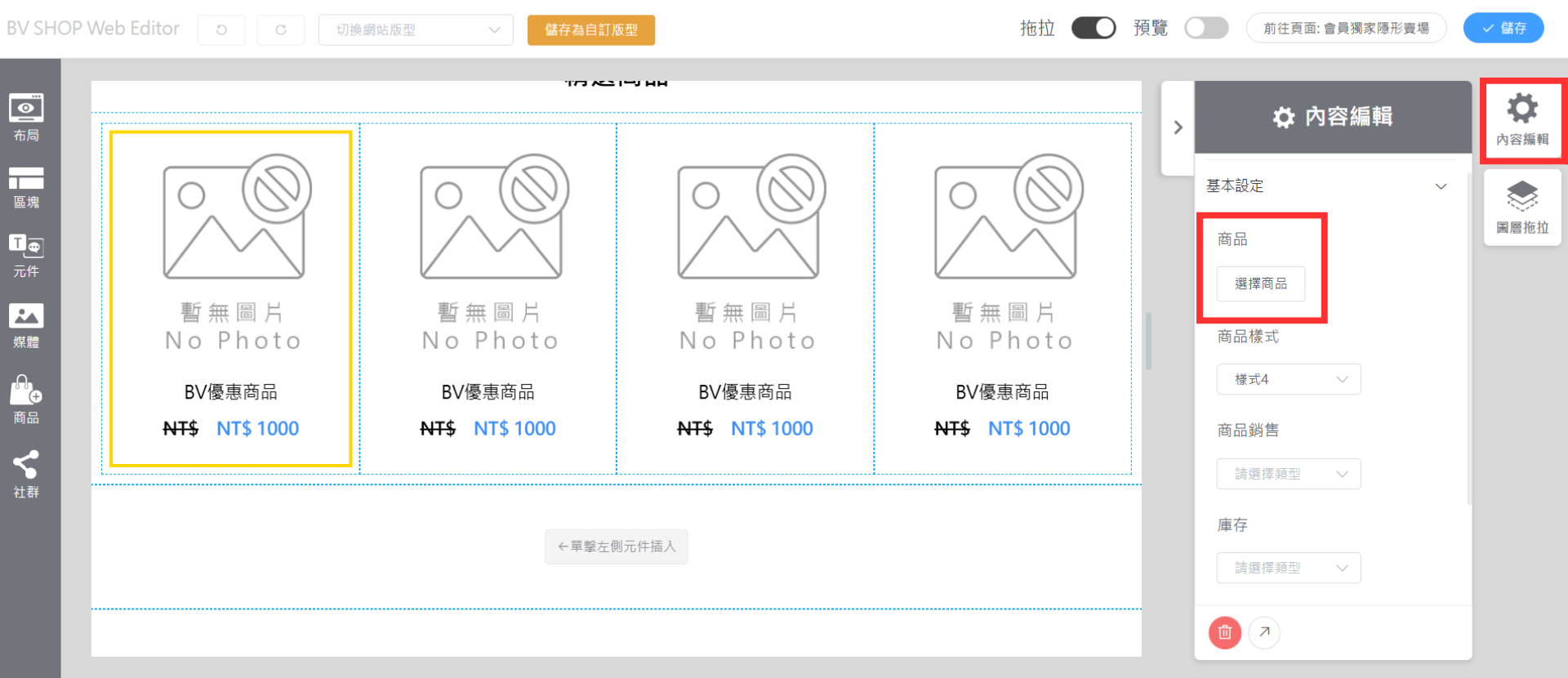Click the undo arrow button
The width and height of the screenshot is (1568, 678).
point(221,29)
